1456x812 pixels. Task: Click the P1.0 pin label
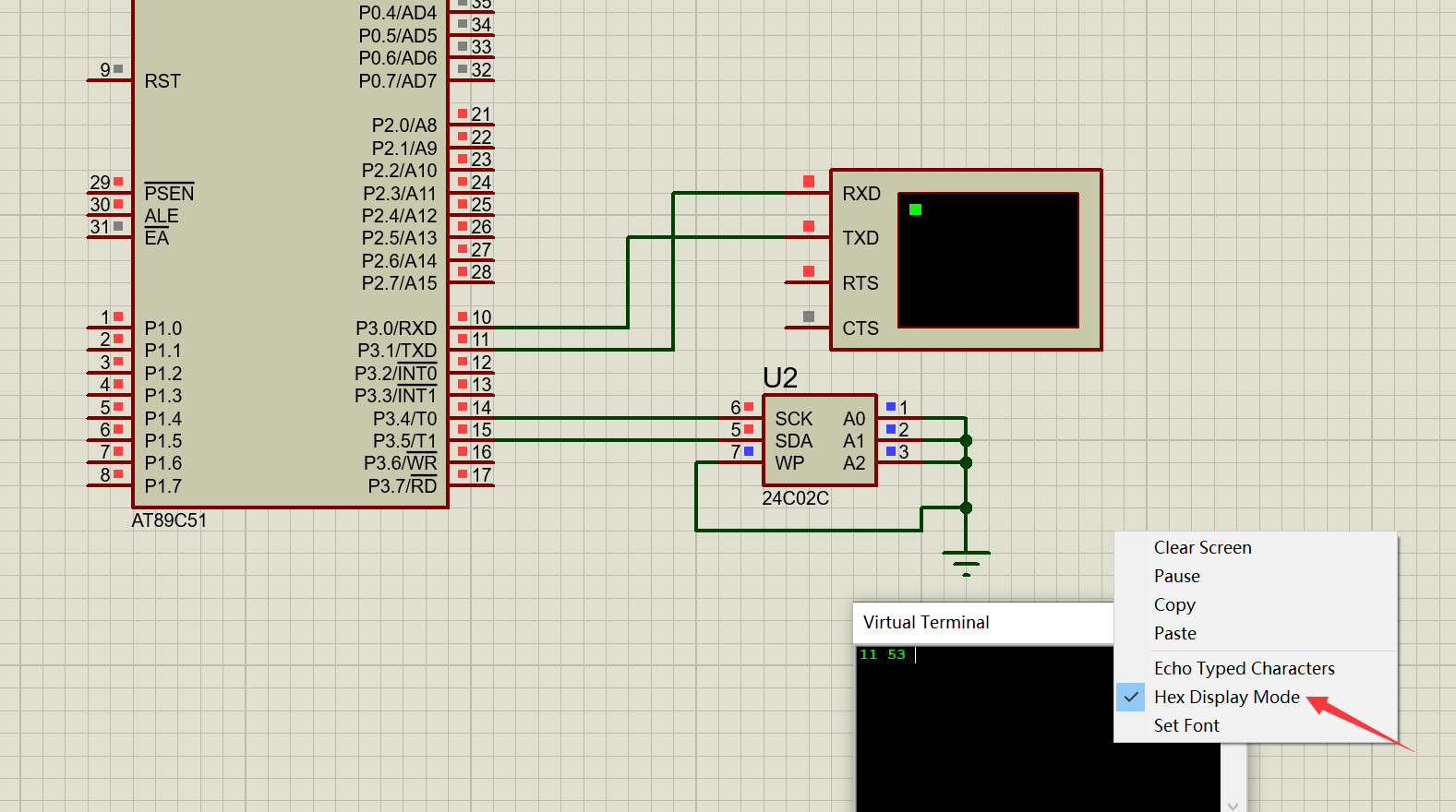[163, 328]
